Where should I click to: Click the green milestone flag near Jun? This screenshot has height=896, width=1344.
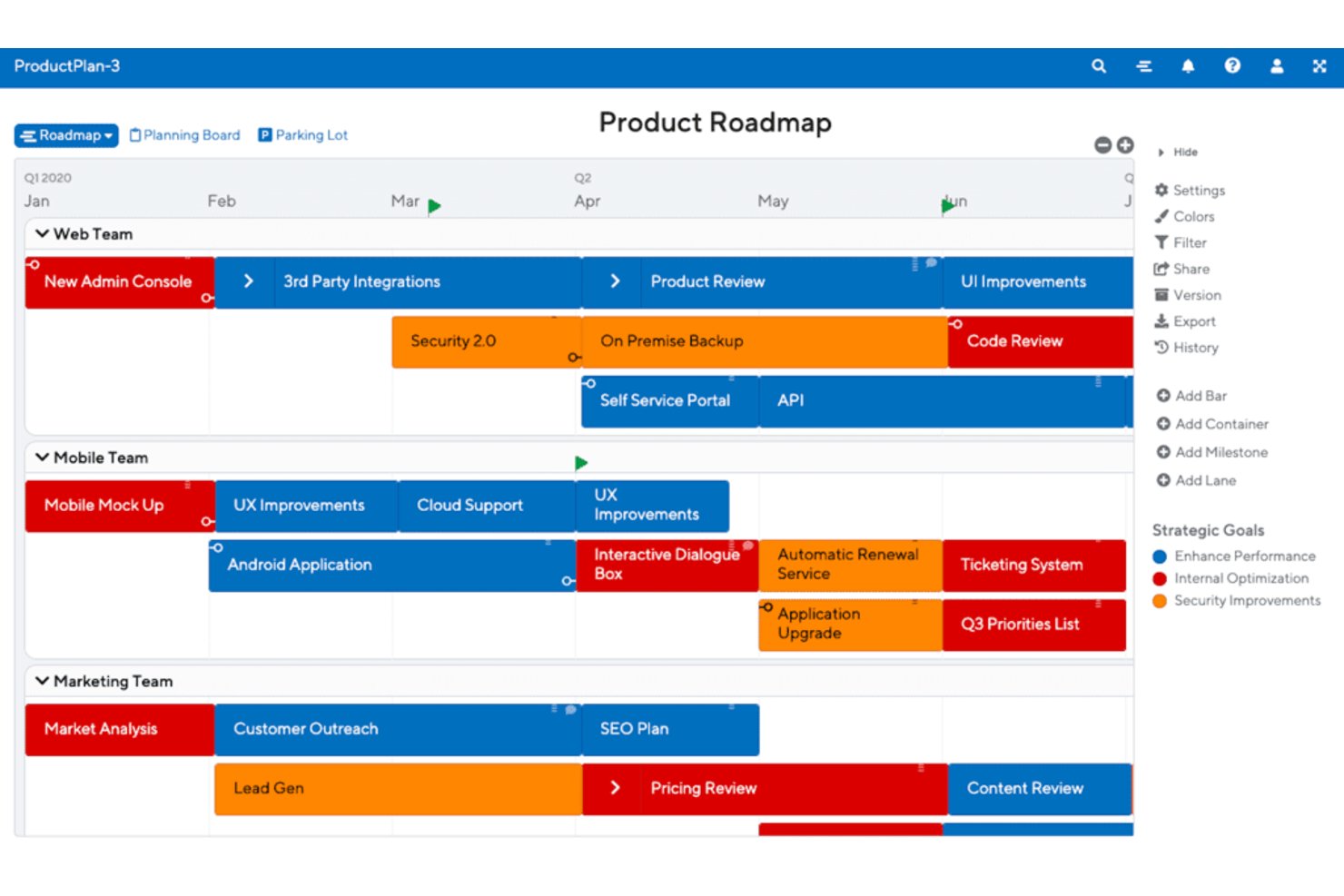[x=948, y=206]
